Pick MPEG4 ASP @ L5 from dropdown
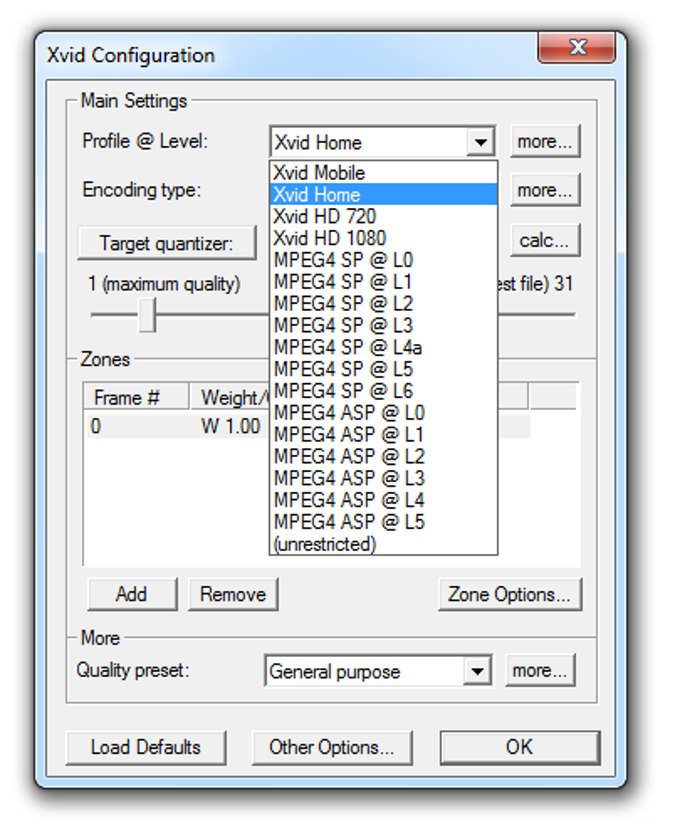This screenshot has height=838, width=680. [383, 522]
